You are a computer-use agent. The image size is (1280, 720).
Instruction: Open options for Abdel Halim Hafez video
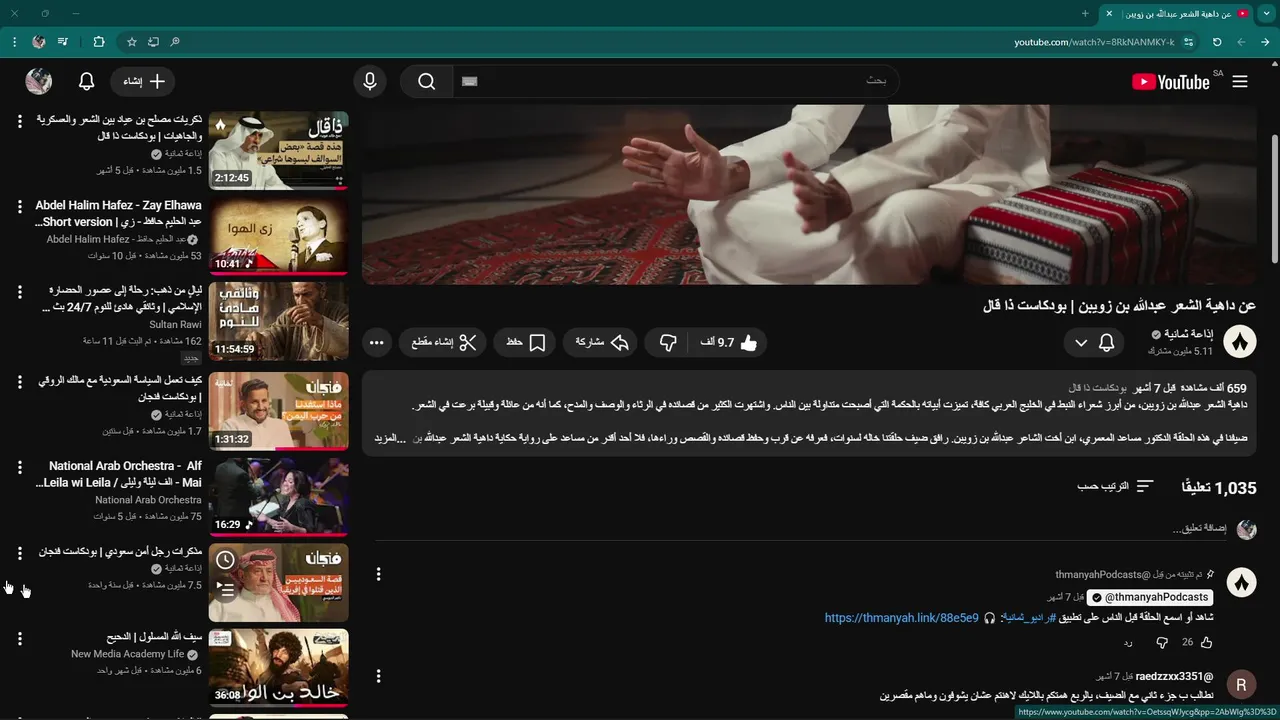[19, 207]
